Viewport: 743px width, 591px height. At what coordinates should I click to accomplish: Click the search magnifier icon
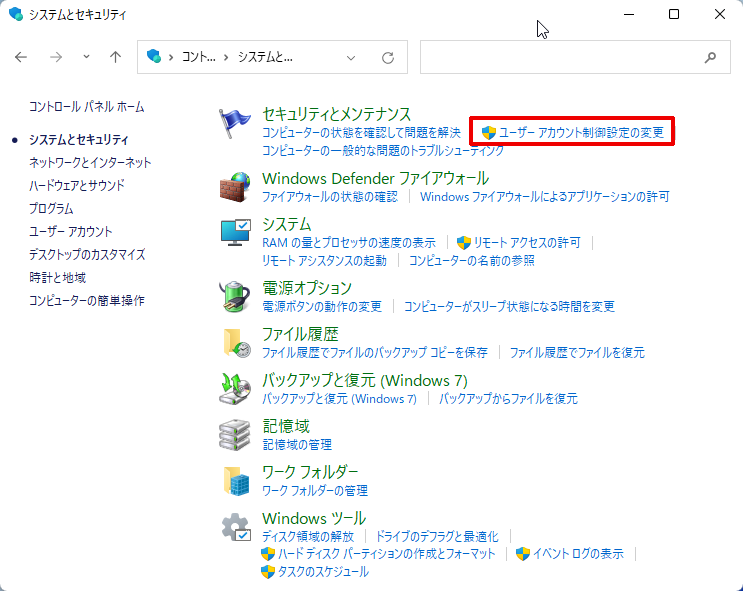[710, 58]
